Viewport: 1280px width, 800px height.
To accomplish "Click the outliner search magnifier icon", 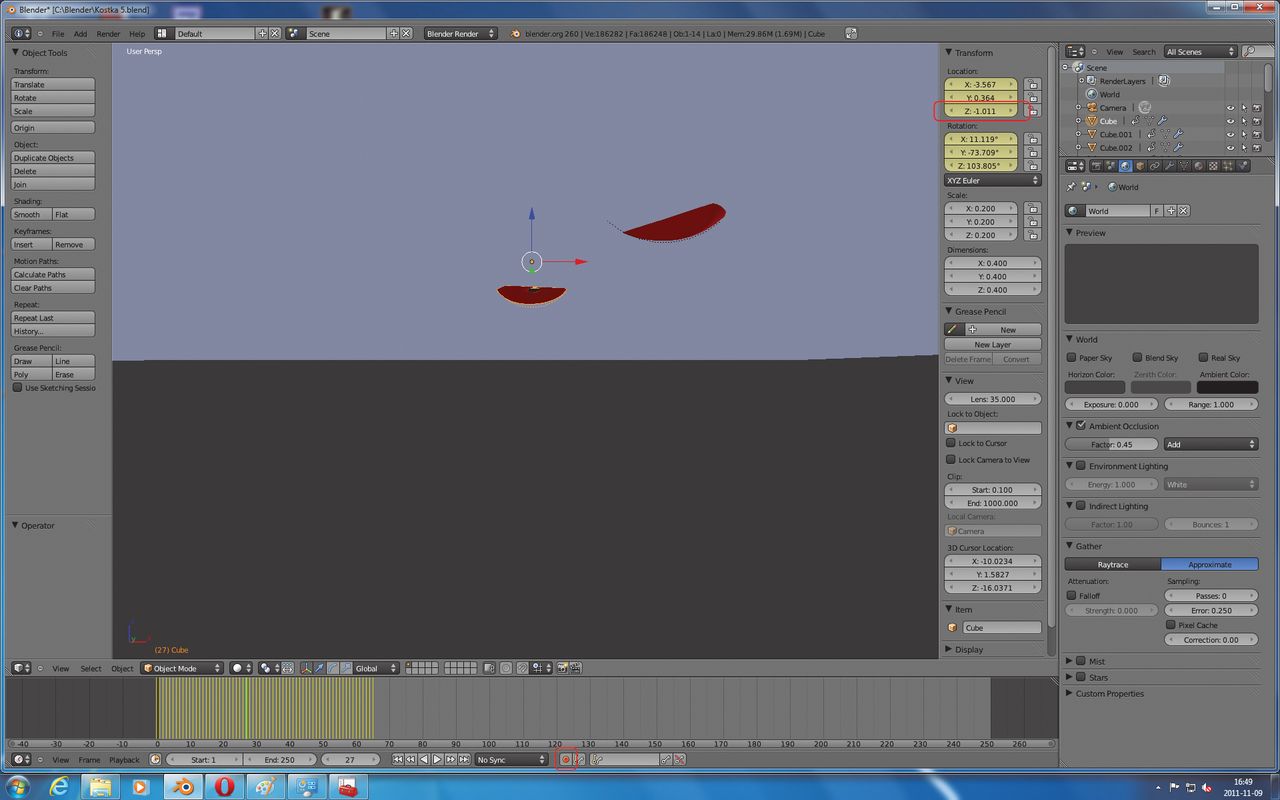I will (x=1248, y=52).
